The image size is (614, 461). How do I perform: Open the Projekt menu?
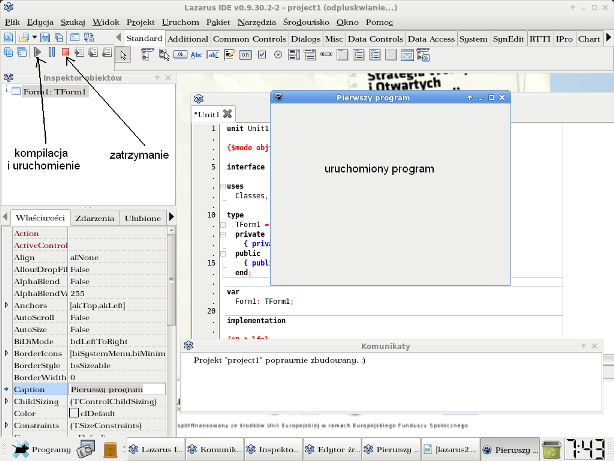point(141,22)
